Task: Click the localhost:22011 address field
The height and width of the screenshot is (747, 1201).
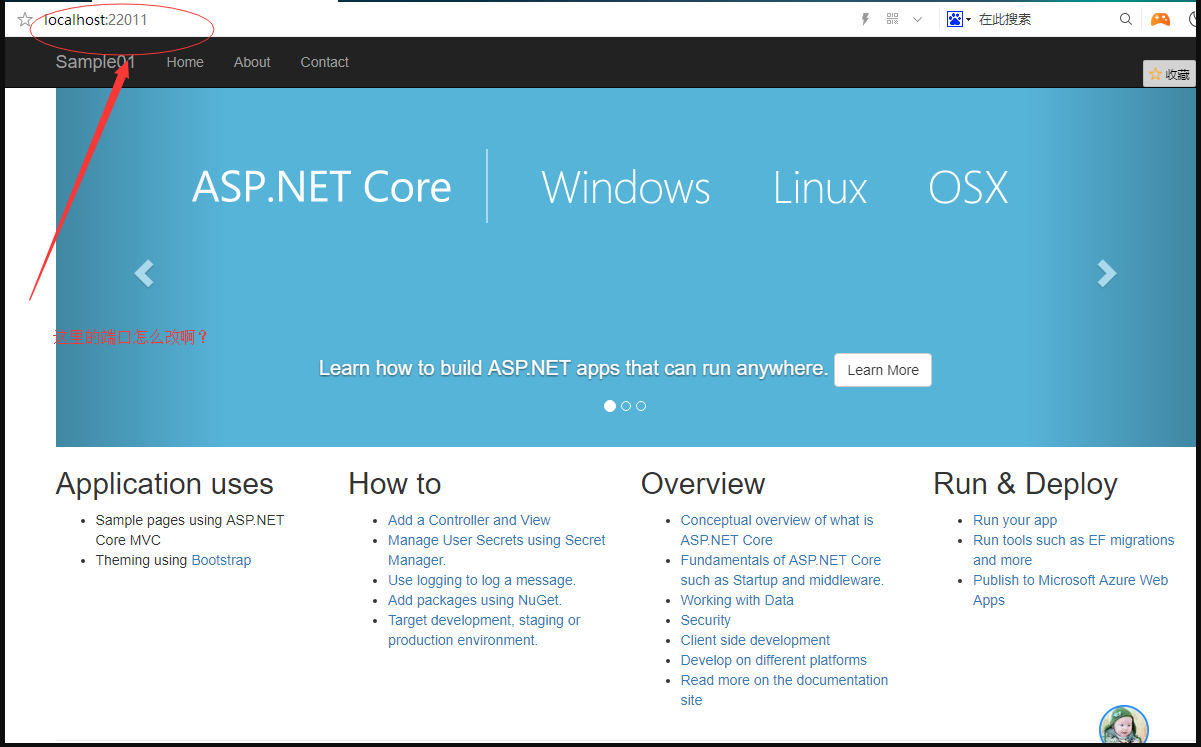Action: [96, 20]
